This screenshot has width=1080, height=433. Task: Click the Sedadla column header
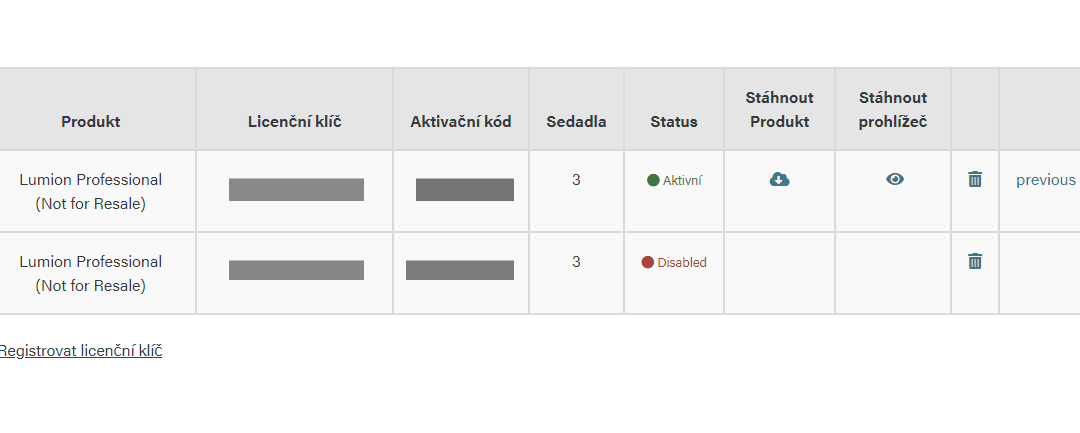577,122
